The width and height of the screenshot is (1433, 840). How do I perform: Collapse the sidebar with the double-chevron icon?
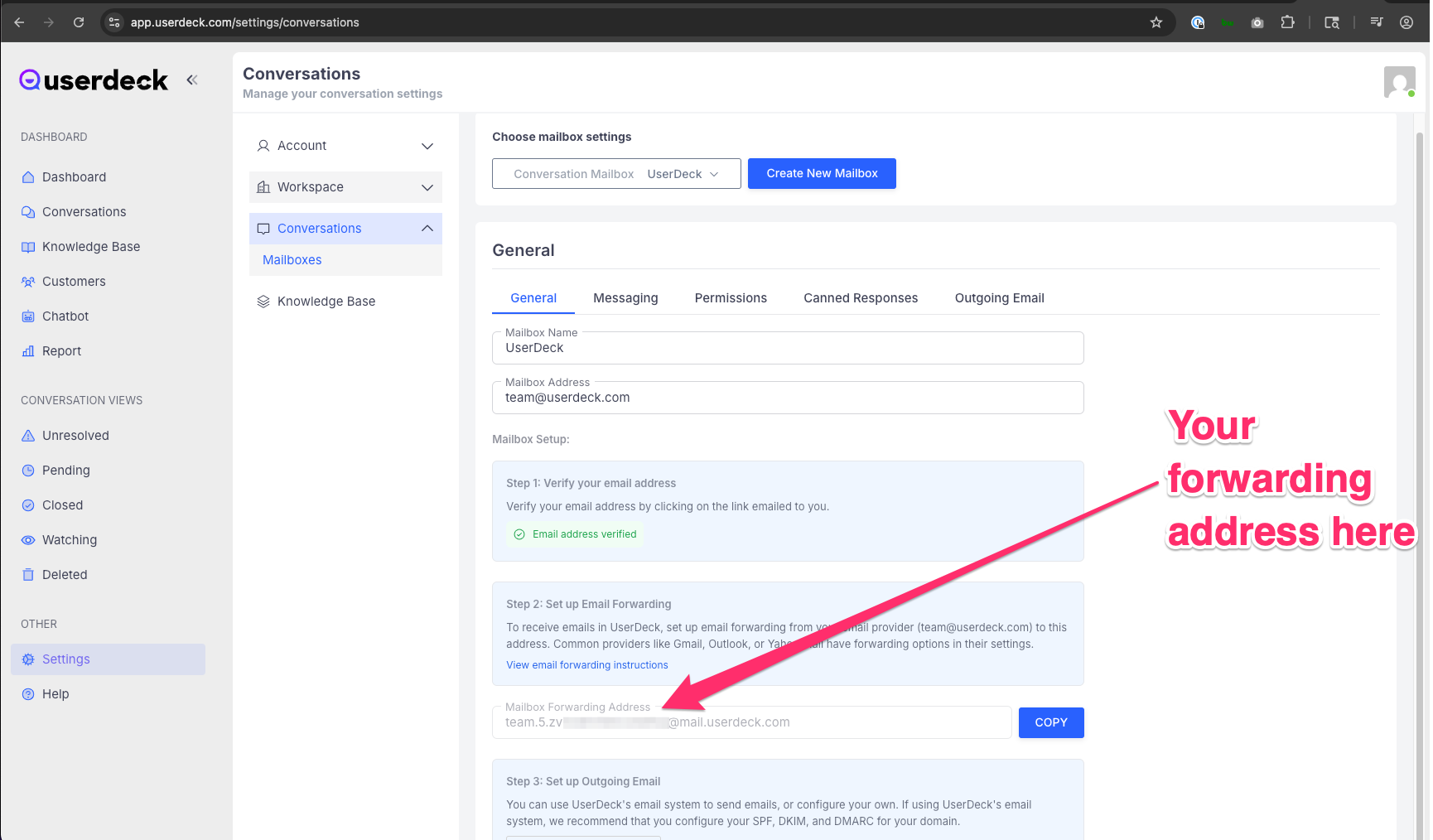(192, 80)
